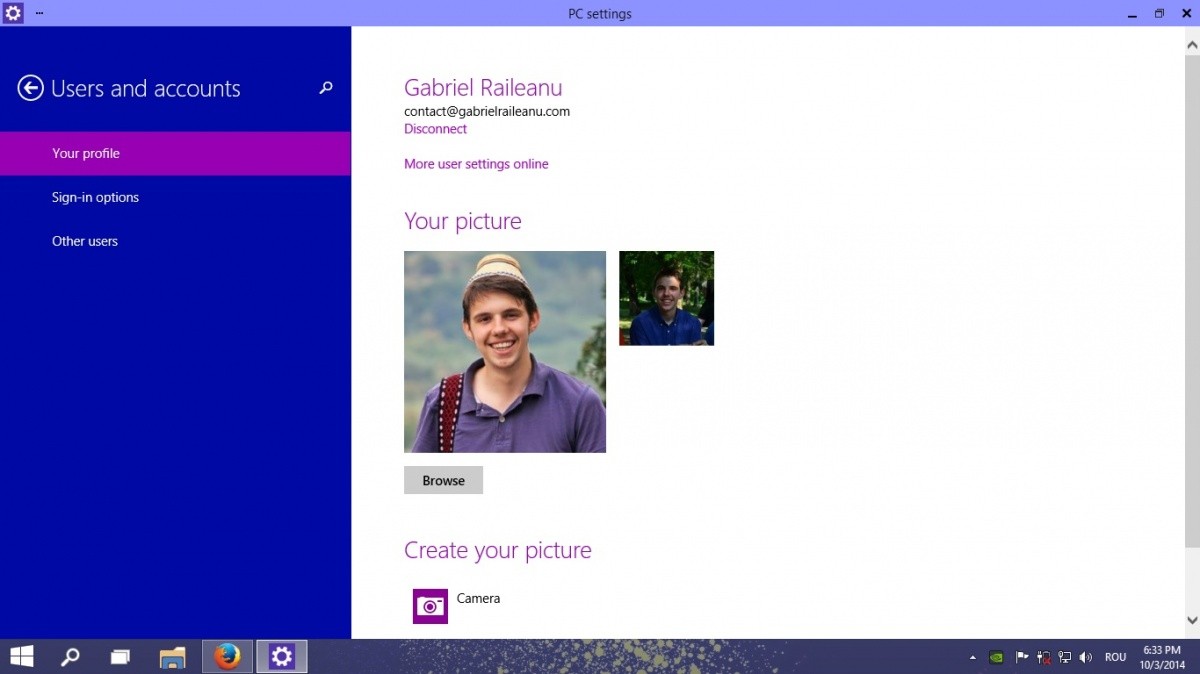Image resolution: width=1200 pixels, height=674 pixels.
Task: Click the volume speaker icon in the tray
Action: click(x=1086, y=657)
